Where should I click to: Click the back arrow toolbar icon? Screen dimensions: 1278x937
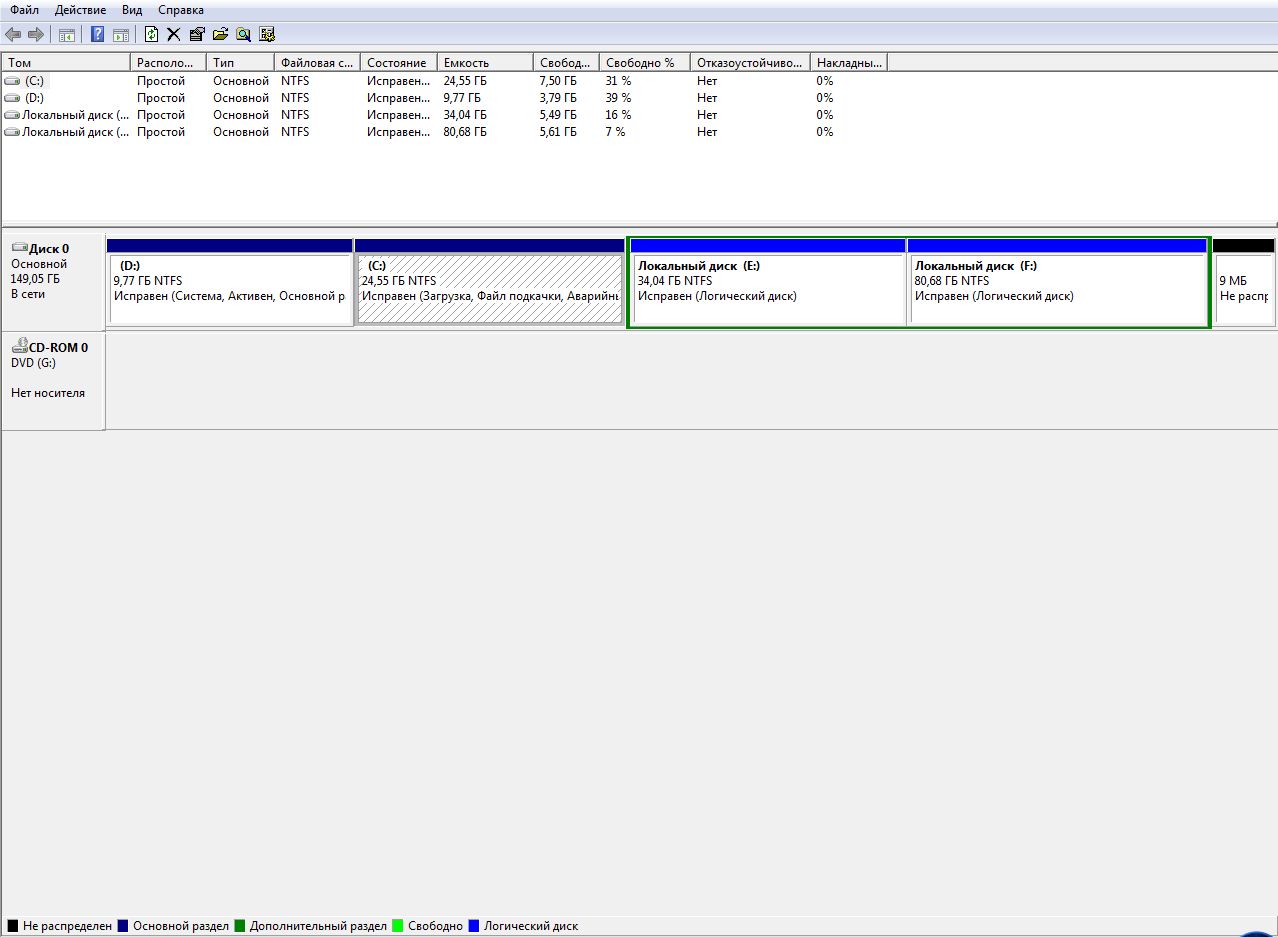pyautogui.click(x=13, y=35)
